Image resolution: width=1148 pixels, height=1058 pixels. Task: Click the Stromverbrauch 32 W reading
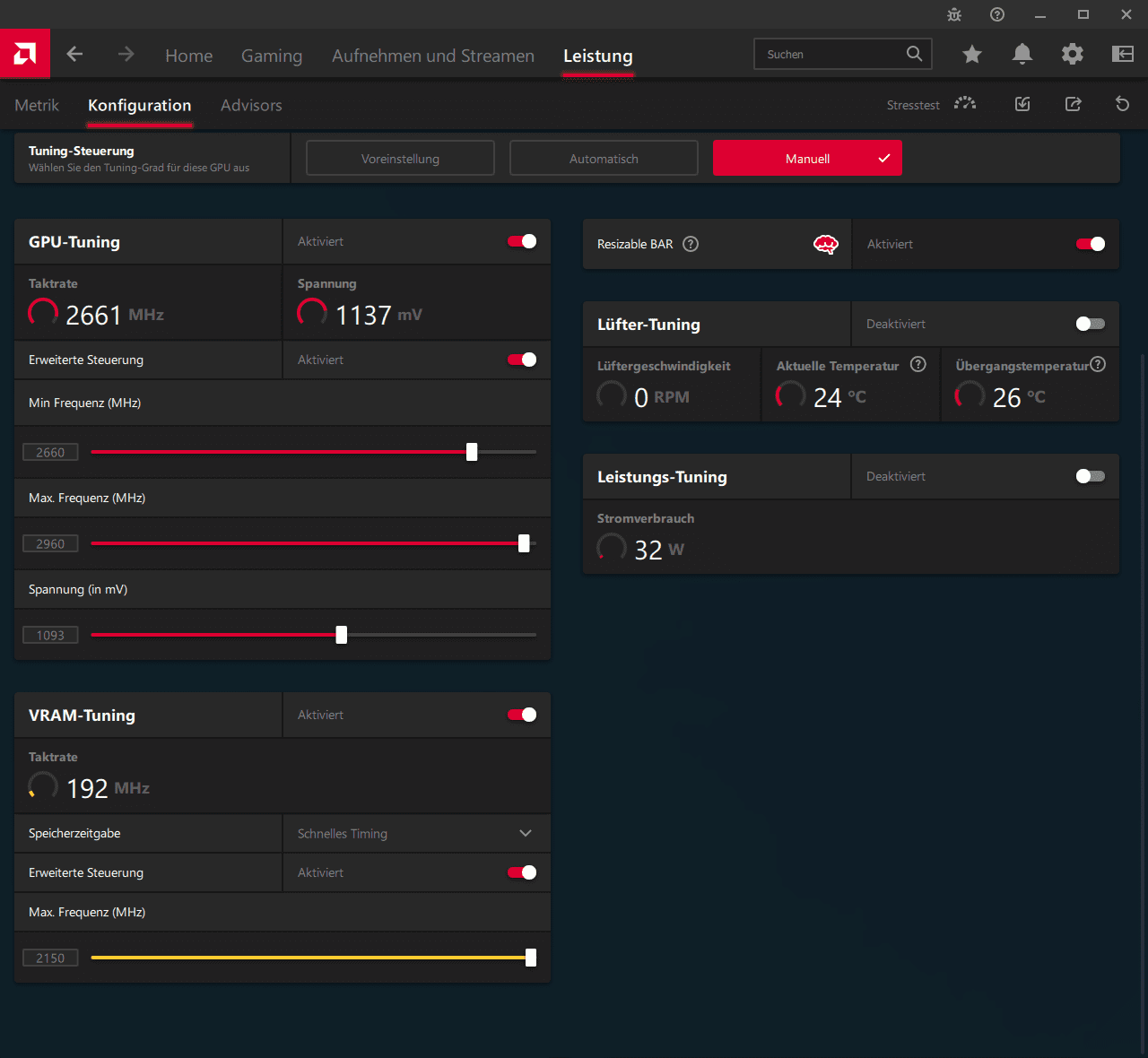pyautogui.click(x=640, y=549)
